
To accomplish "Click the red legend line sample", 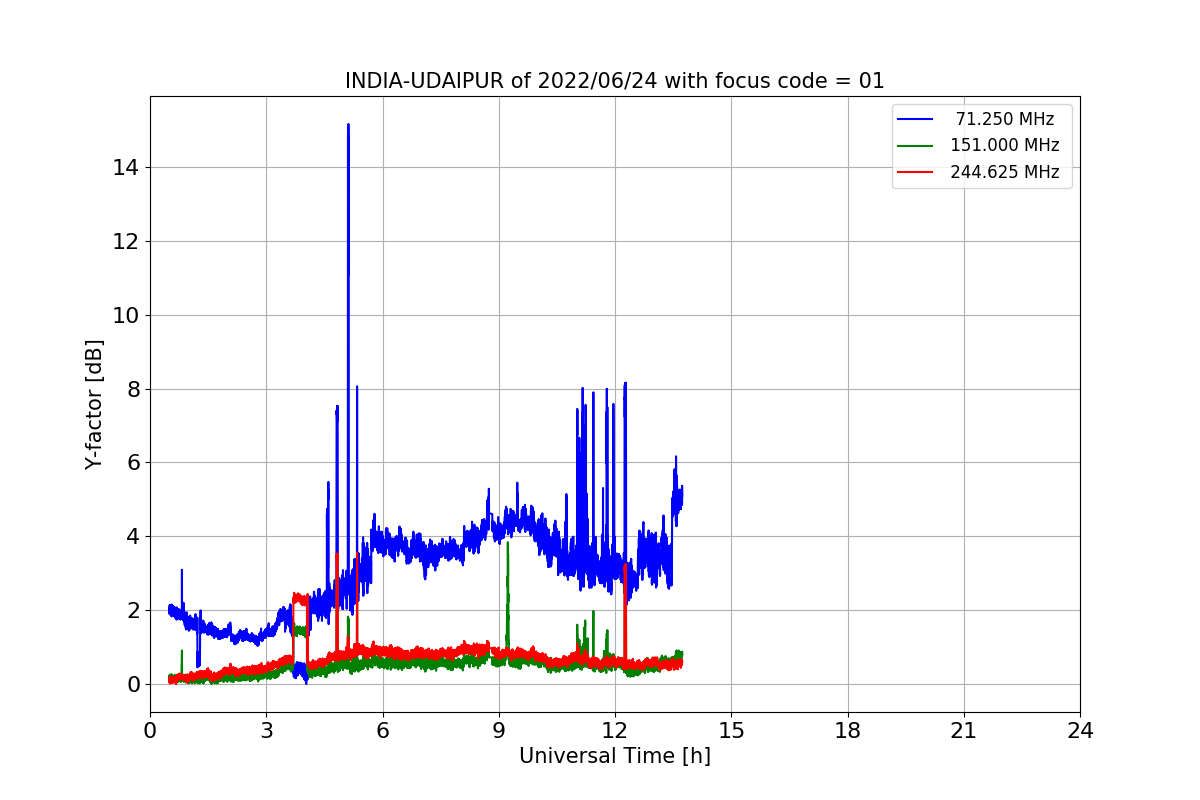I will tap(916, 172).
